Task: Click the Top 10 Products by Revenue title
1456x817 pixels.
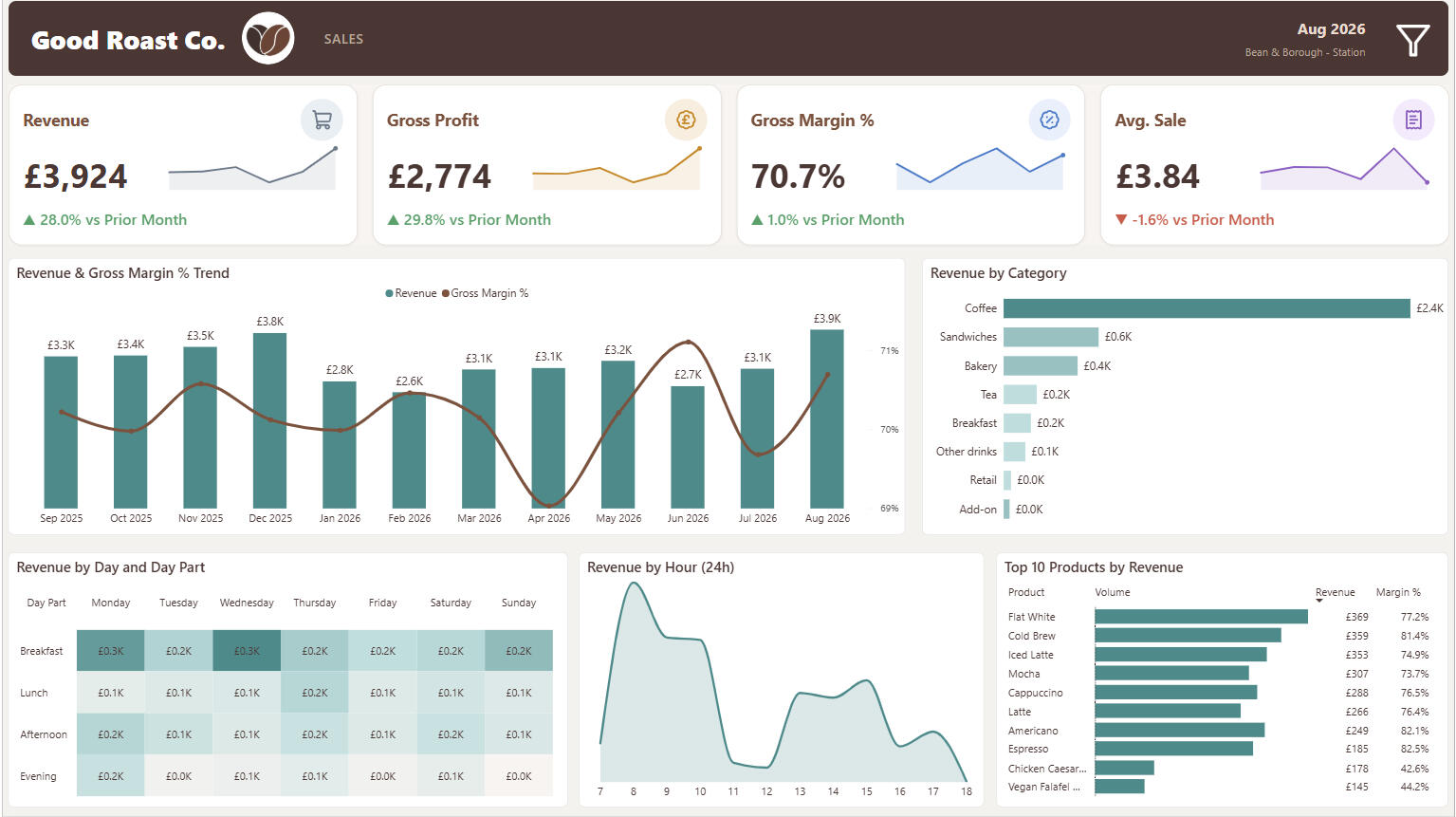Action: point(1094,567)
